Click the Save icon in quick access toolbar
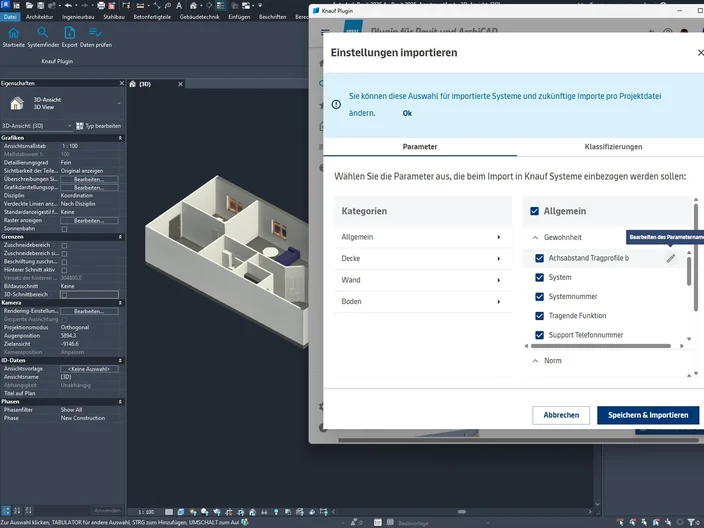The width and height of the screenshot is (704, 528). (x=40, y=5)
